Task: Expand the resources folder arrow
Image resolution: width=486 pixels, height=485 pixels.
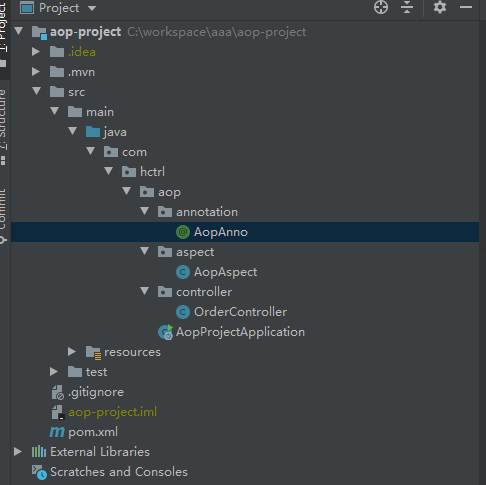Action: [72, 352]
